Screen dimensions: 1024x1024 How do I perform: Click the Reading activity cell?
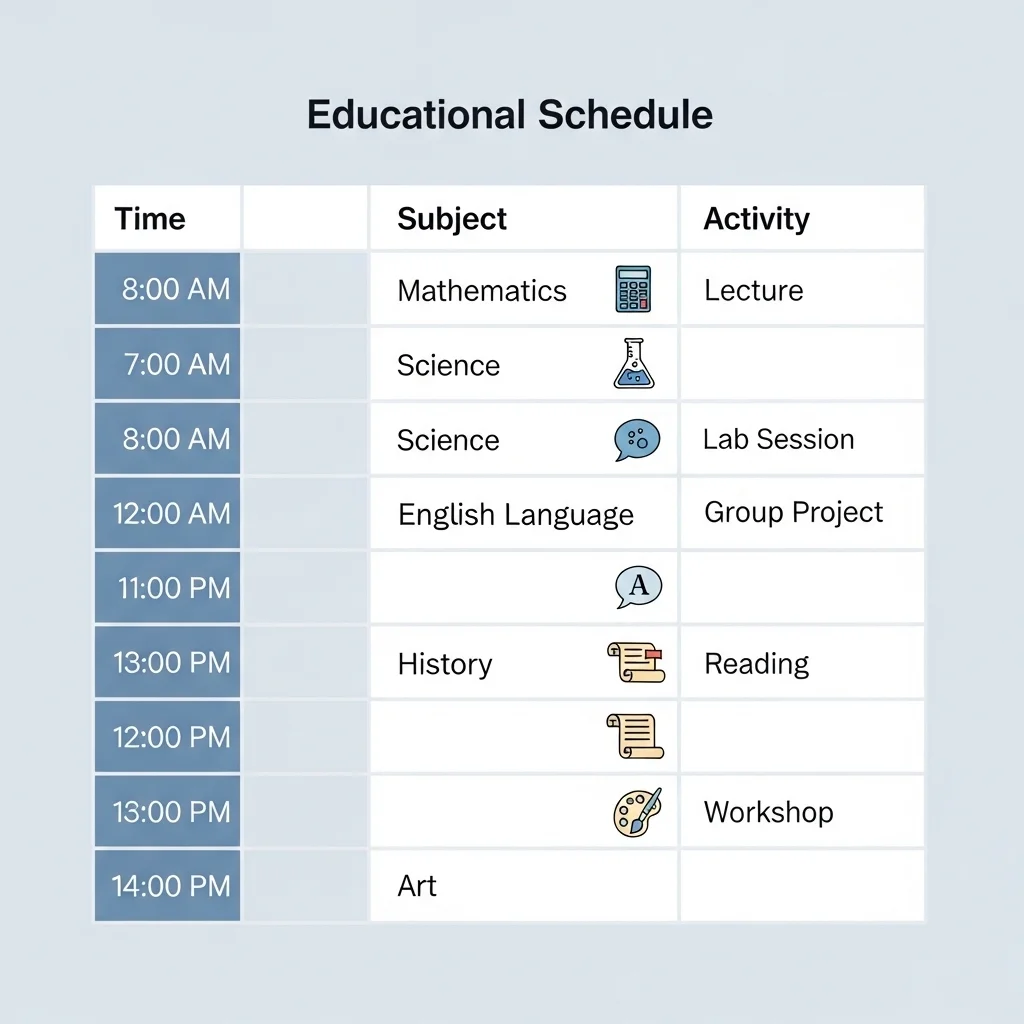(802, 662)
